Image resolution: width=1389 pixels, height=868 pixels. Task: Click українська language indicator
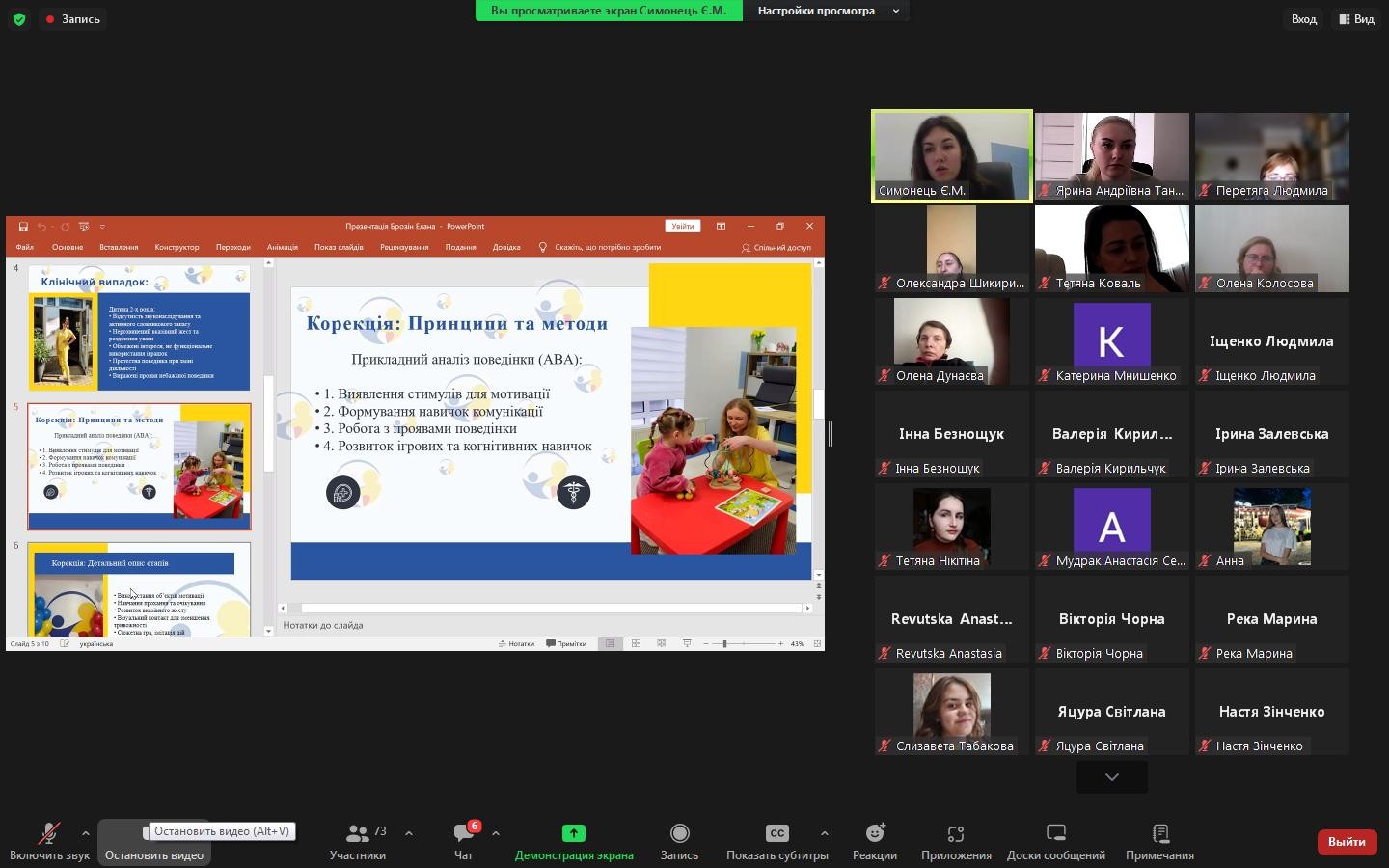coord(96,643)
